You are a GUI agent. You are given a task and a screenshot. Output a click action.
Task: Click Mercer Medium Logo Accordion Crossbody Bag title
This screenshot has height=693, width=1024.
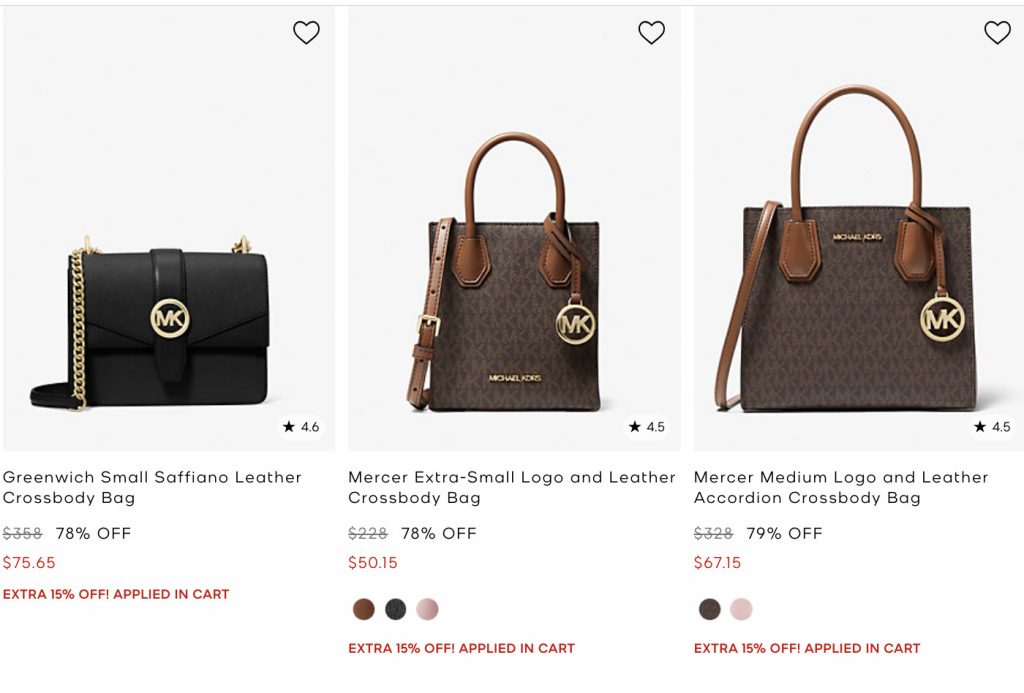coord(840,487)
